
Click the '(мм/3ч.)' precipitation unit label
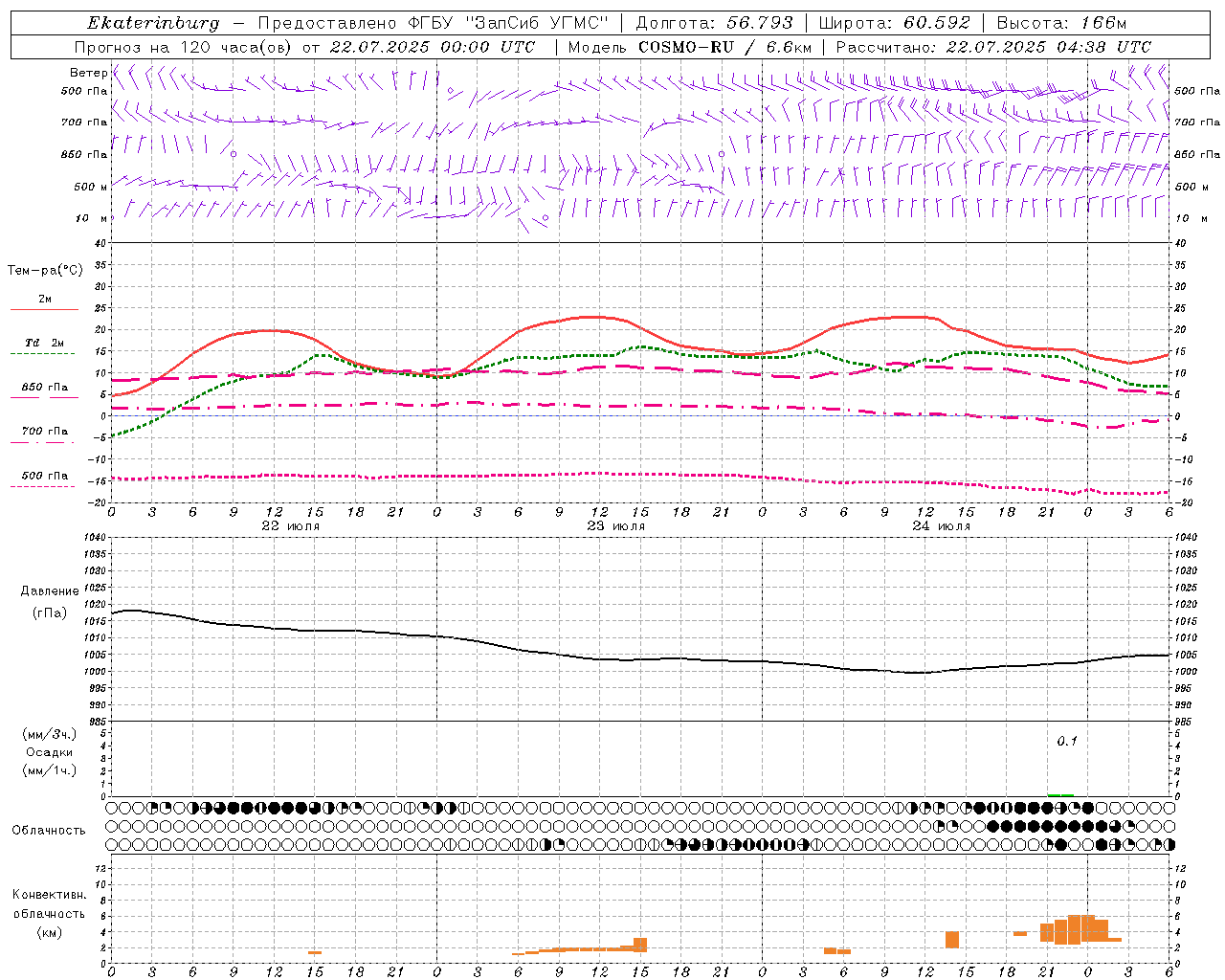pyautogui.click(x=50, y=734)
